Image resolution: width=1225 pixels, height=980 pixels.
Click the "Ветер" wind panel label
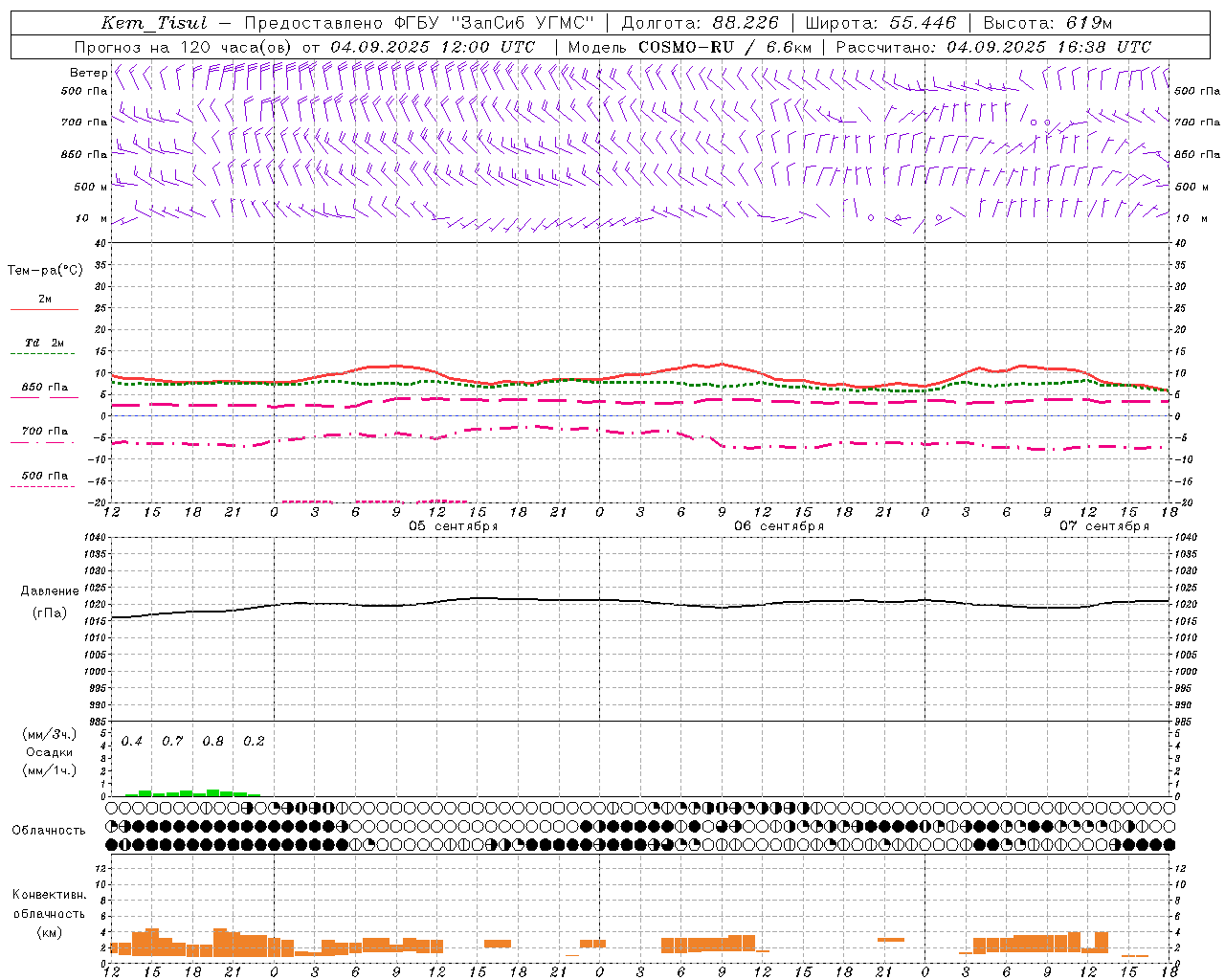[88, 73]
